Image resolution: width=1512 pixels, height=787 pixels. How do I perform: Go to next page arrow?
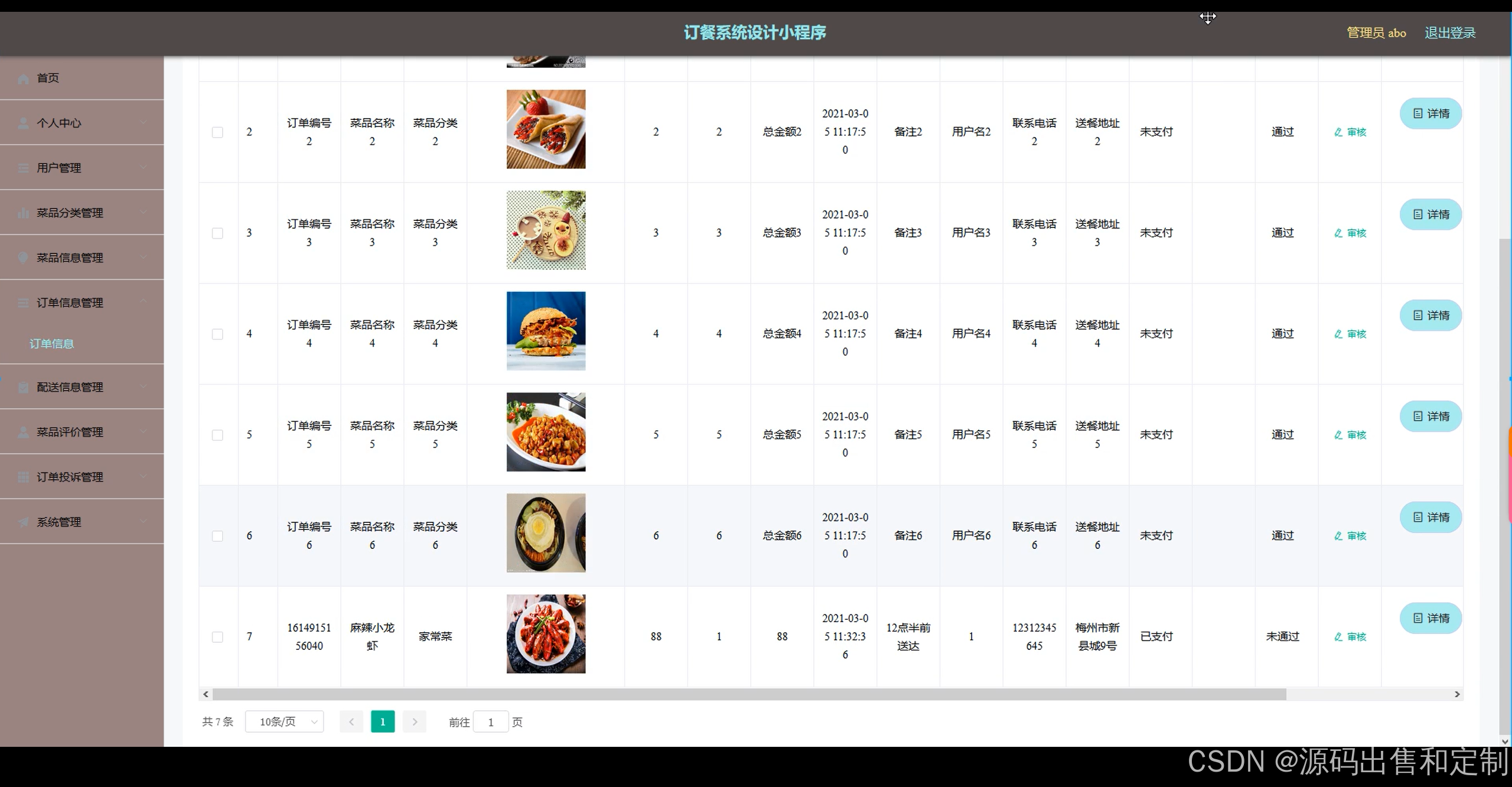[415, 721]
